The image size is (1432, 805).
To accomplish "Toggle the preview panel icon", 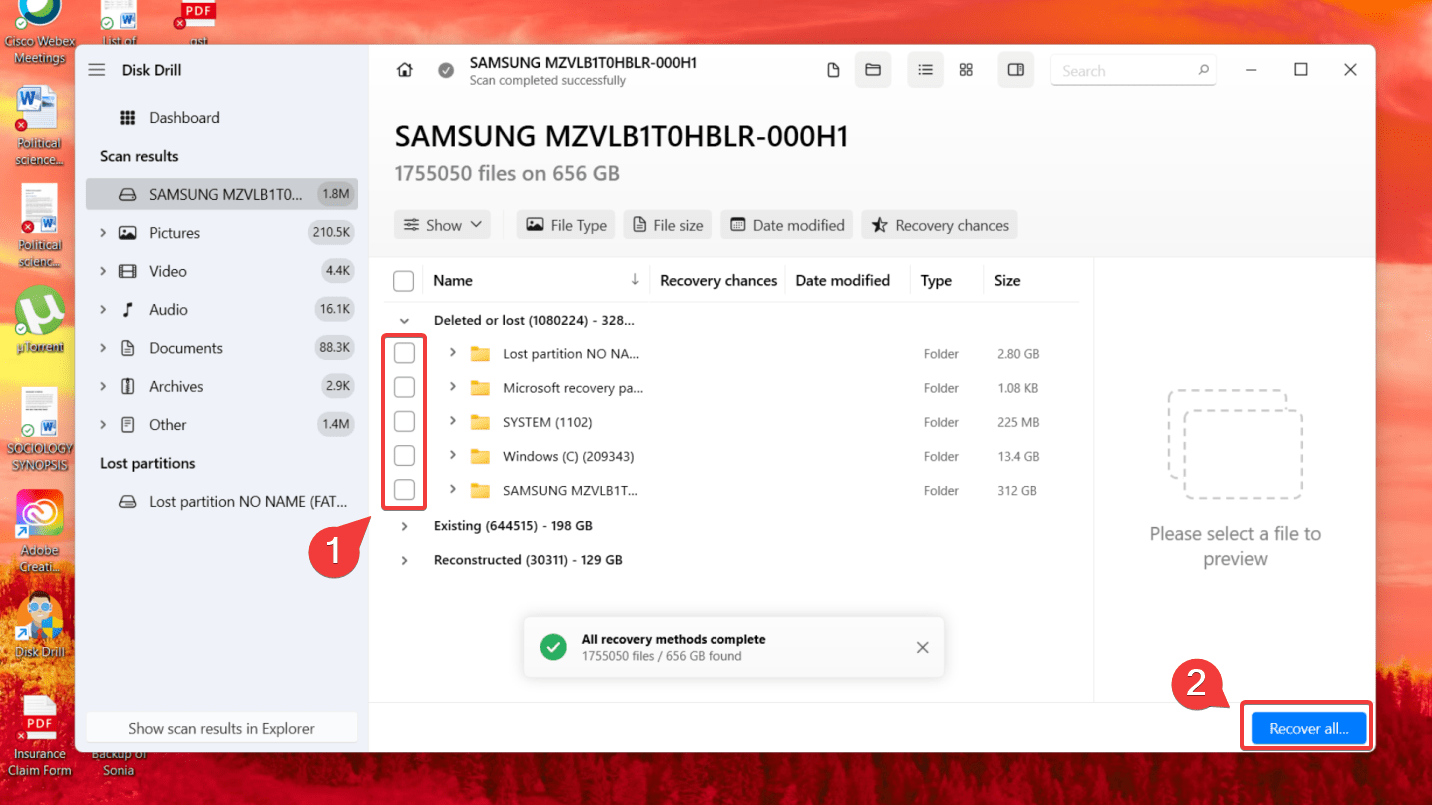I will (x=1015, y=70).
